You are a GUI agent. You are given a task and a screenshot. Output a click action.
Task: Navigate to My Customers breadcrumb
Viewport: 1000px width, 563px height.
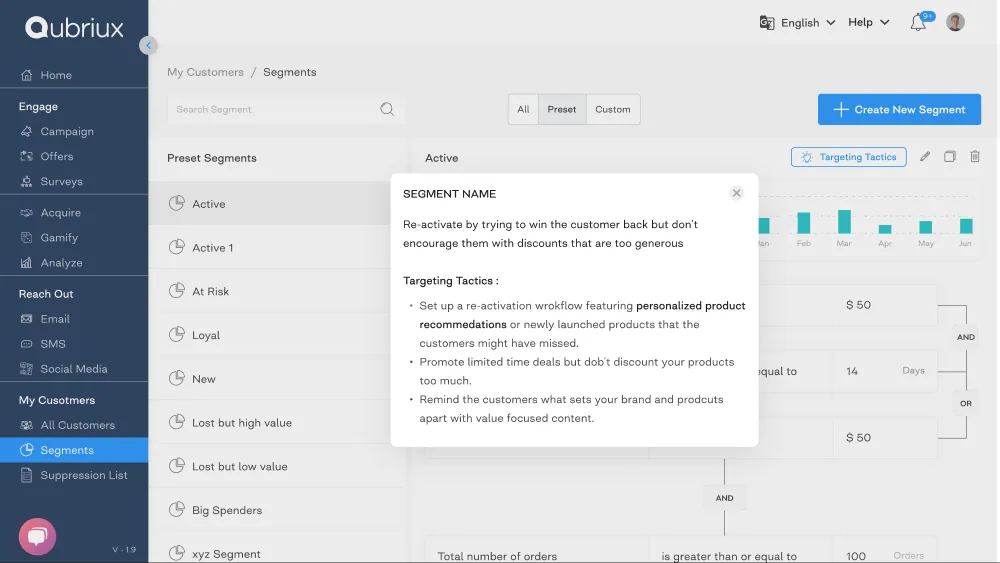pyautogui.click(x=205, y=72)
